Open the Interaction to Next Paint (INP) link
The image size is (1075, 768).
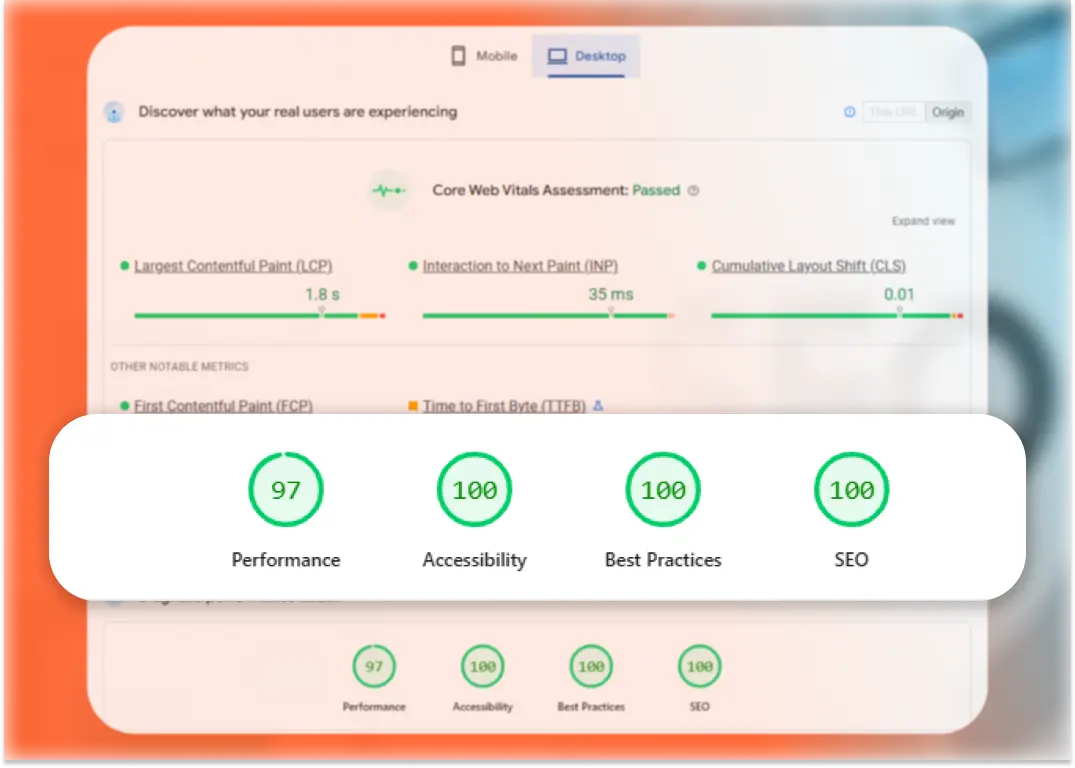coord(521,266)
